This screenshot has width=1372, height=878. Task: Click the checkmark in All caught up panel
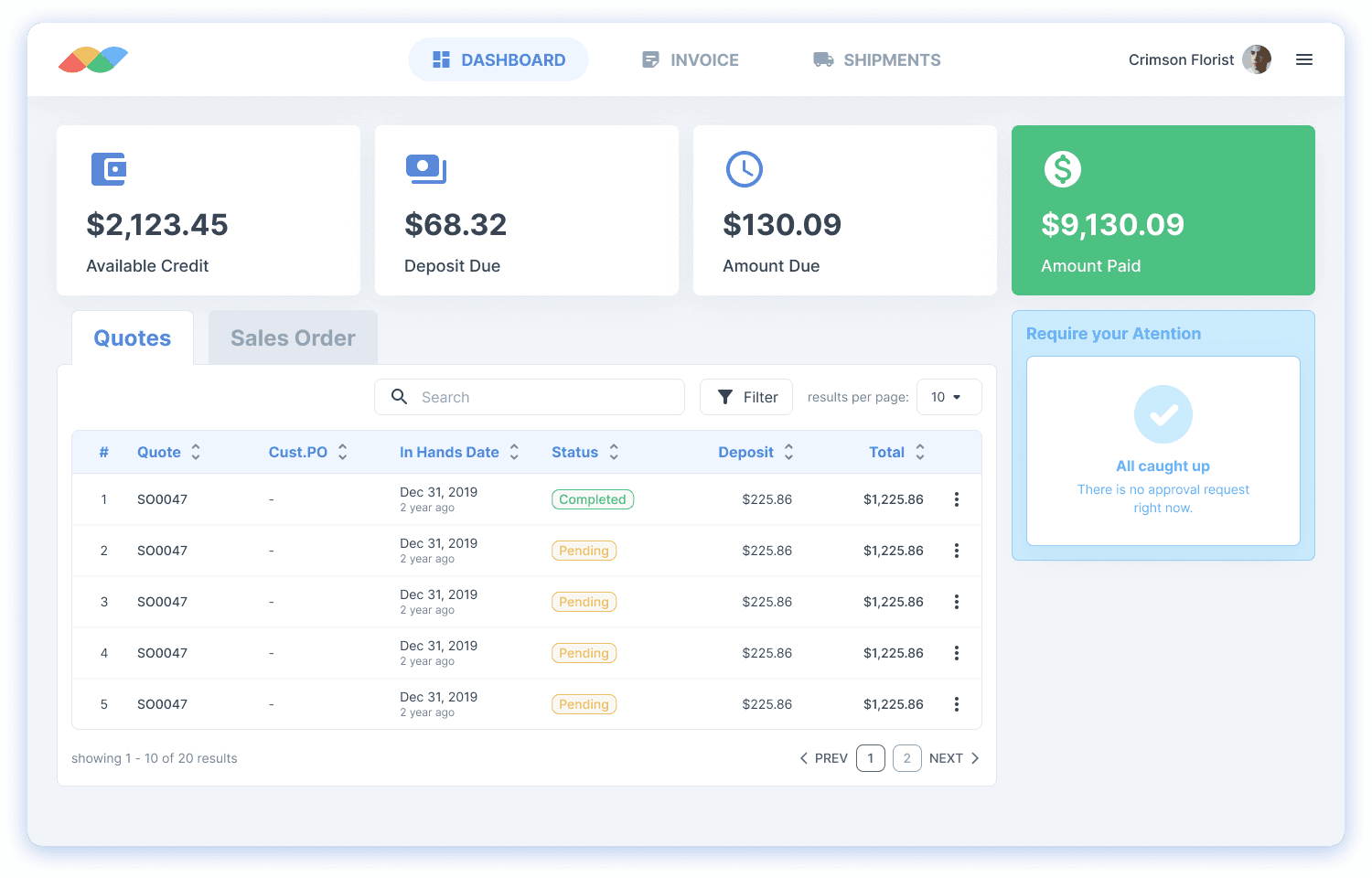click(1163, 414)
